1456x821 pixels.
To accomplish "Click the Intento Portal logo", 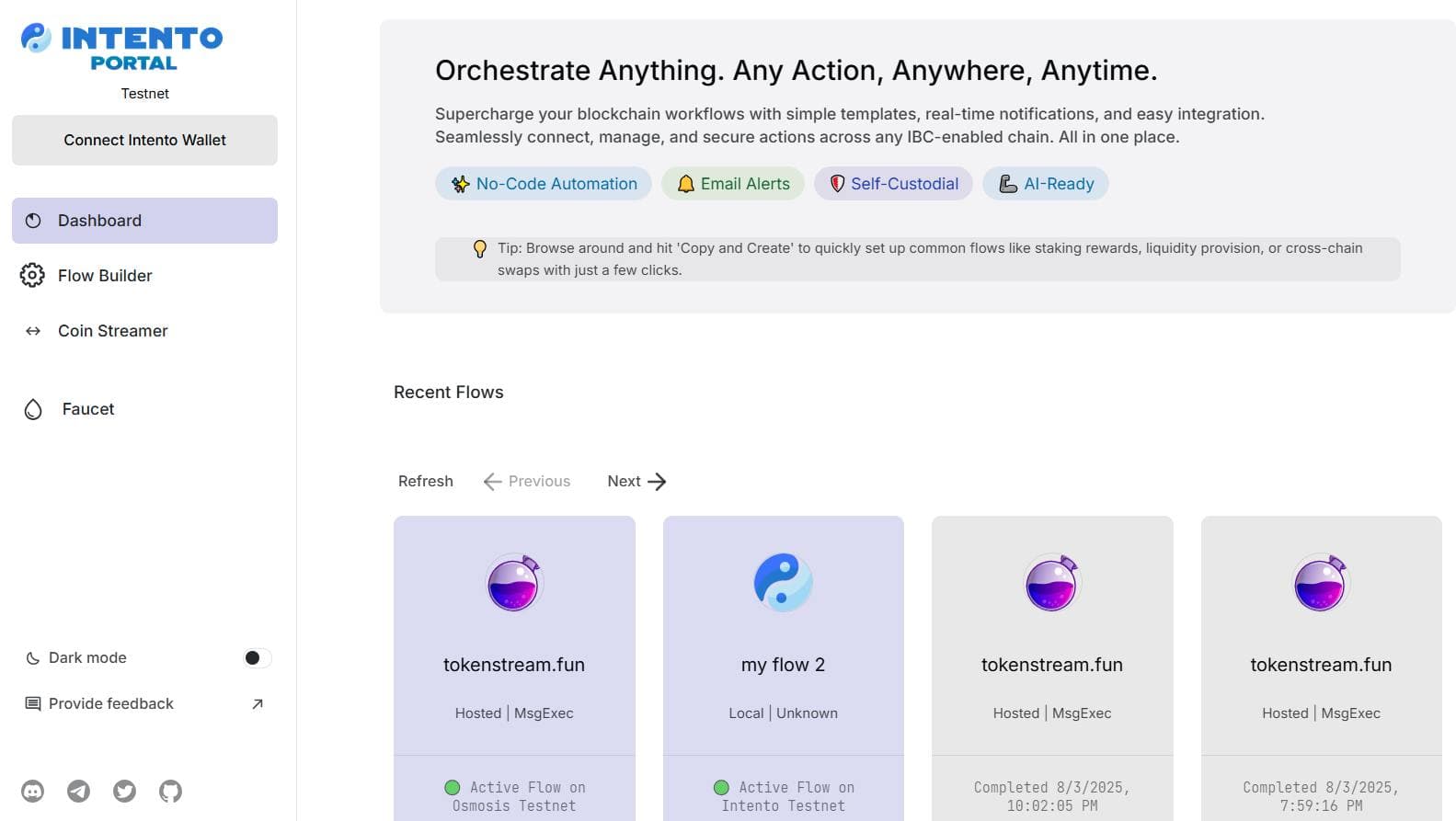I will point(121,48).
